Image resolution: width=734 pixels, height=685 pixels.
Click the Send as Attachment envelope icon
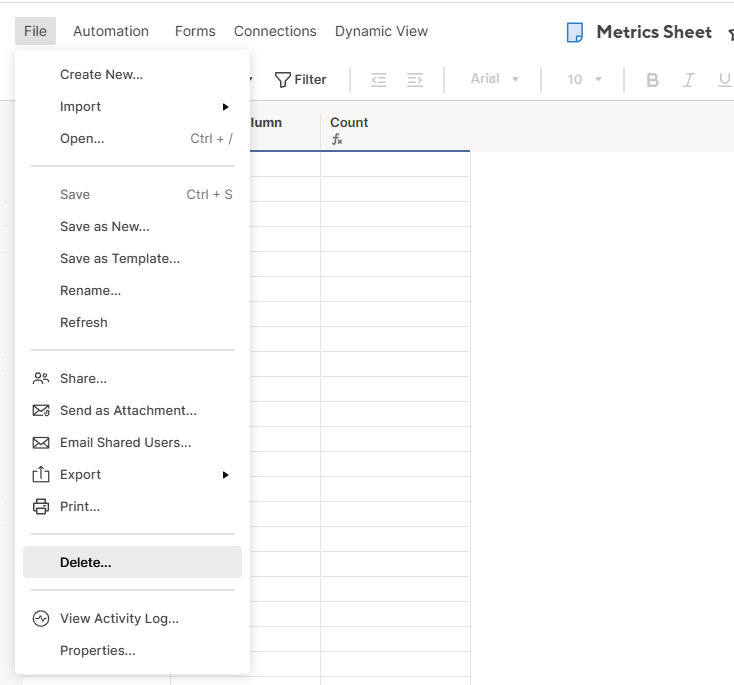41,410
